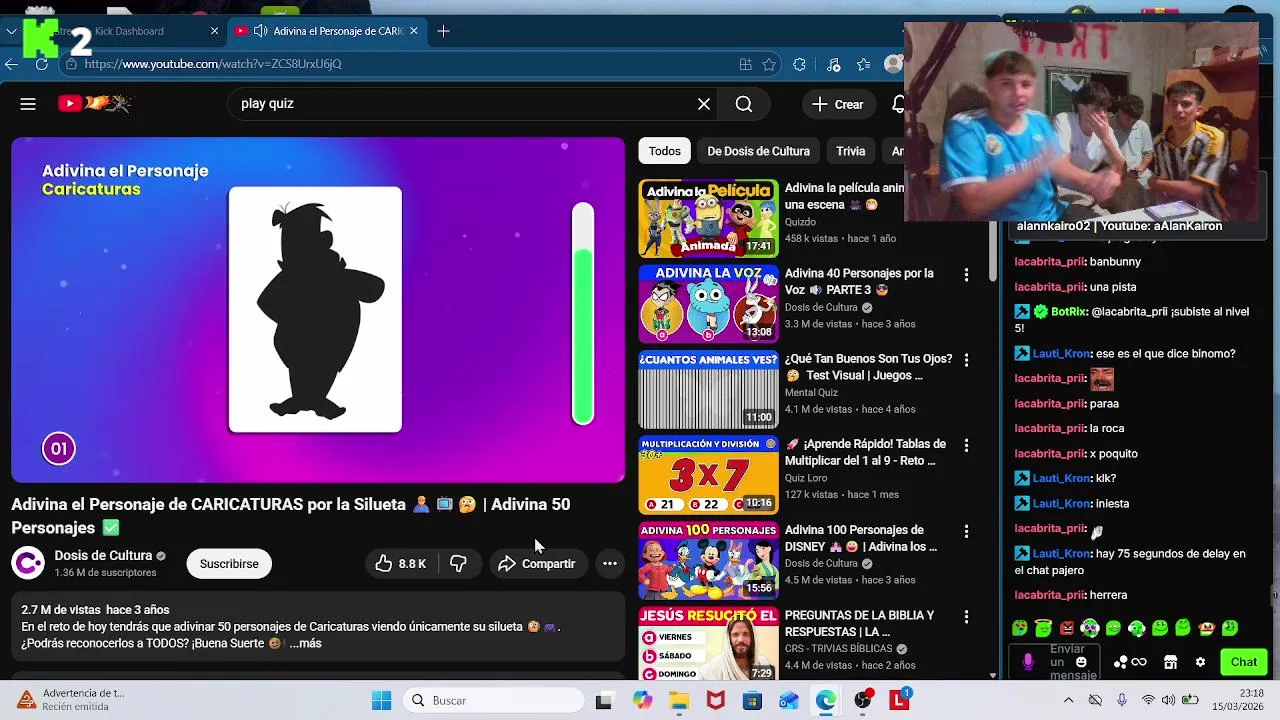Run search with the magnifier button
1280x720 pixels.
click(744, 104)
